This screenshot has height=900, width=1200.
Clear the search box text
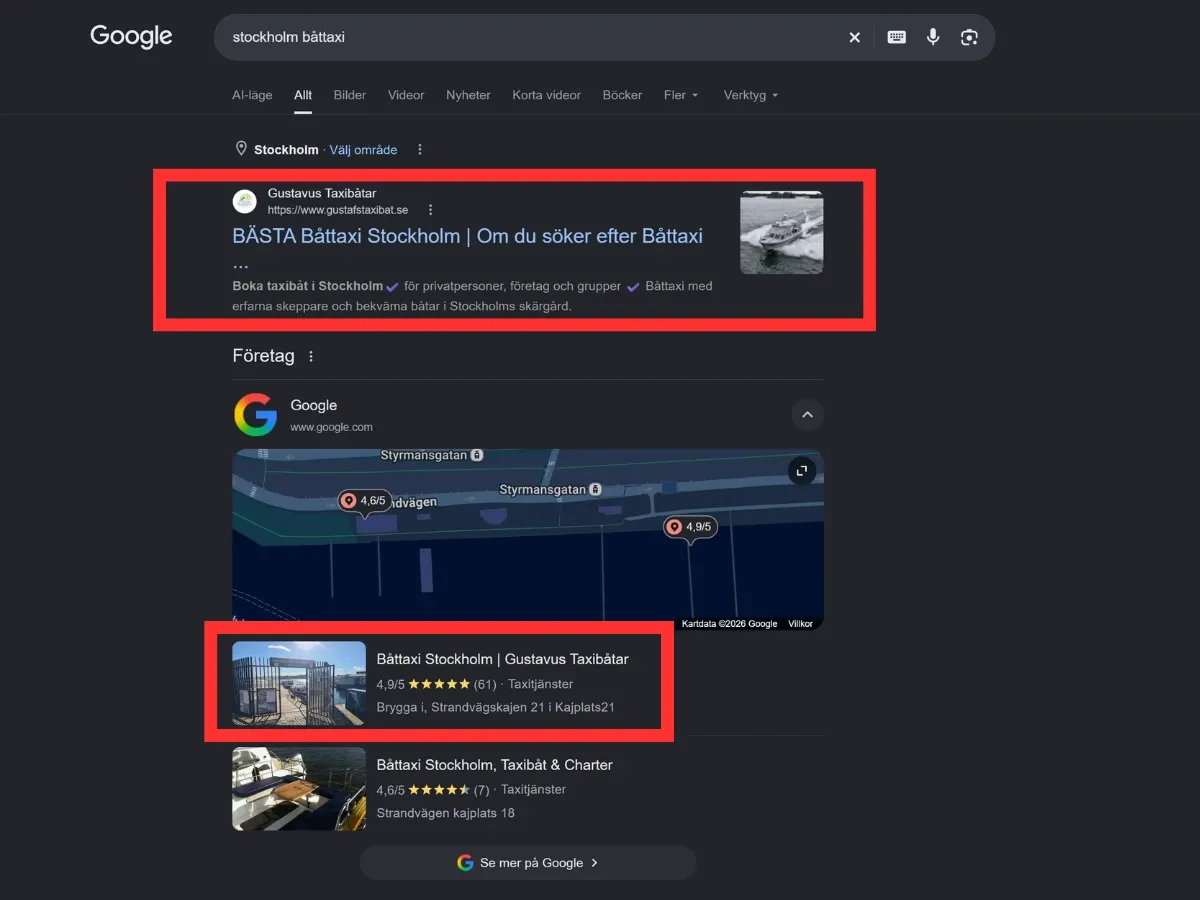pos(854,37)
